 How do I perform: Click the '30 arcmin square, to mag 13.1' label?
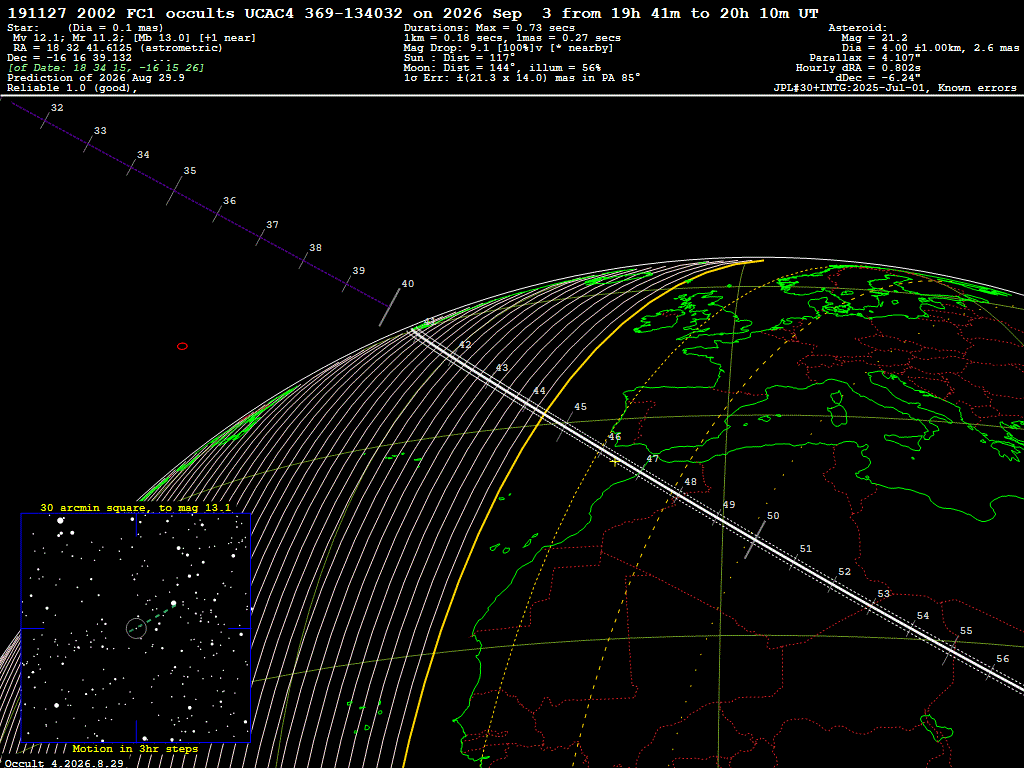135,507
